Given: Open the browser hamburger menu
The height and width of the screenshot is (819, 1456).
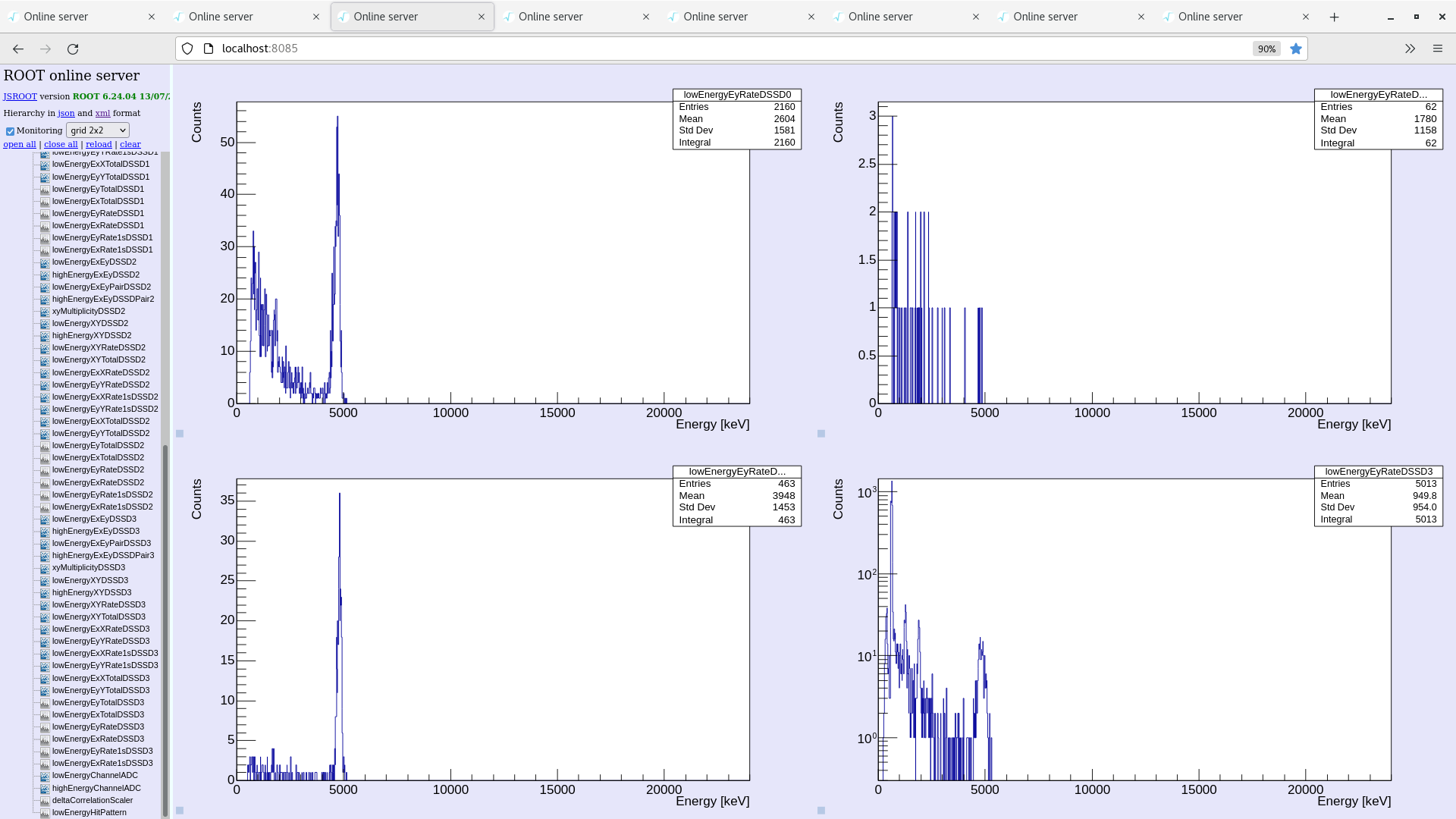Looking at the screenshot, I should tap(1437, 49).
